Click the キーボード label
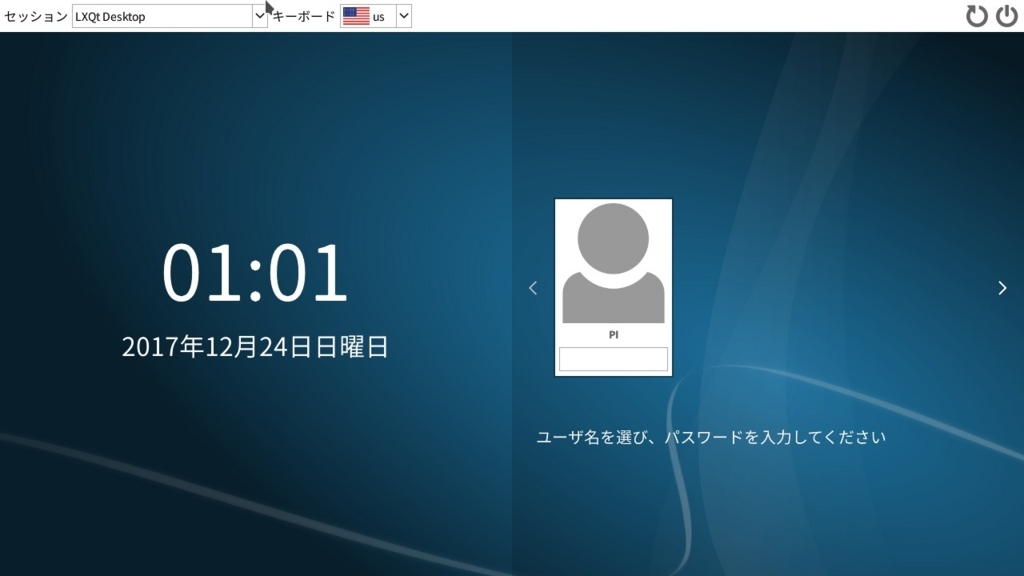This screenshot has height=576, width=1024. tap(304, 16)
